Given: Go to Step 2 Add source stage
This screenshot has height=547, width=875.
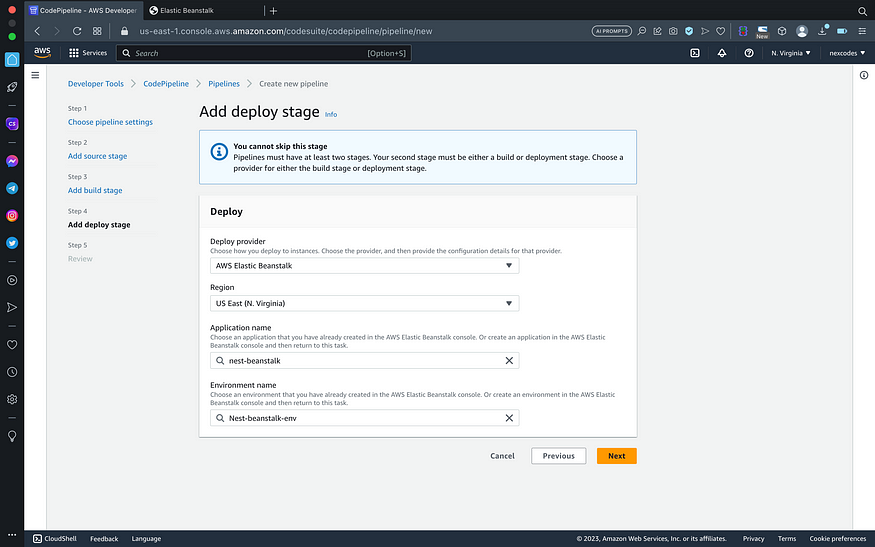Looking at the screenshot, I should click(x=98, y=156).
